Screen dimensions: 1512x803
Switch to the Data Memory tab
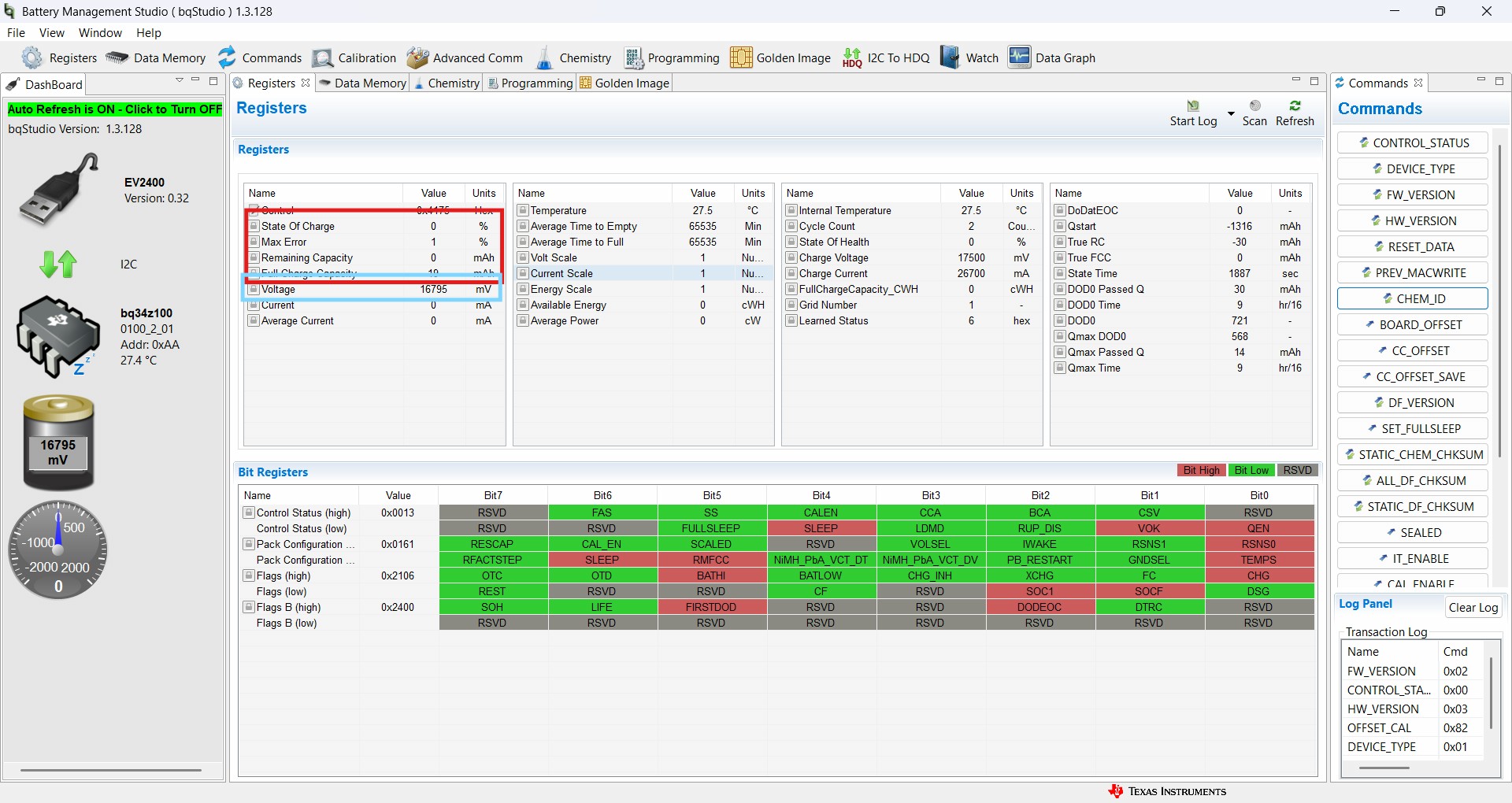tap(363, 83)
